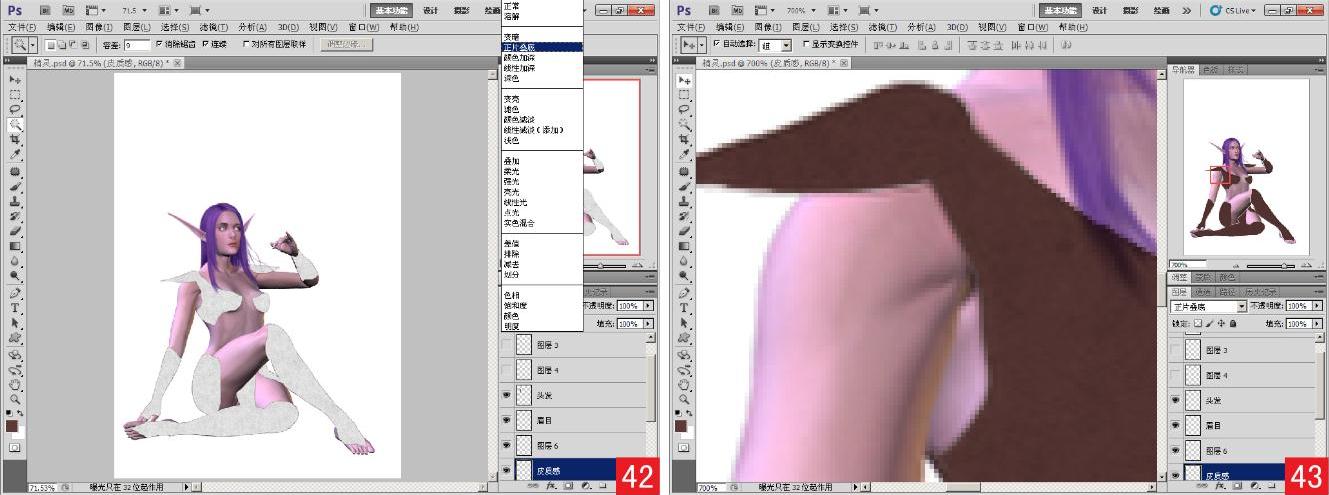Viewport: 1329px width, 495px height.
Task: Hide 头发 layer in right layers panel
Action: click(x=1176, y=399)
